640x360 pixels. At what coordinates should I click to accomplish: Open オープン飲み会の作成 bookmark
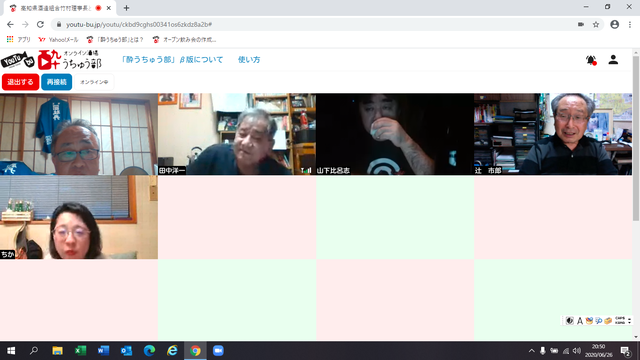pyautogui.click(x=184, y=40)
